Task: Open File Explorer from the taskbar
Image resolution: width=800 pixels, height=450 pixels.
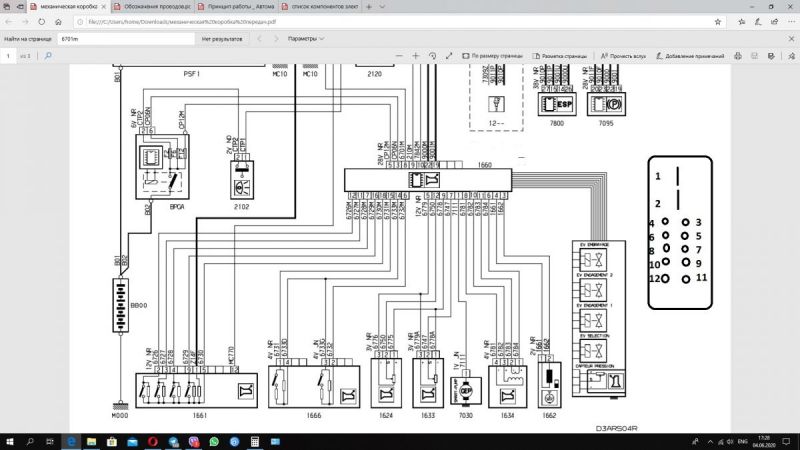Action: (91, 441)
